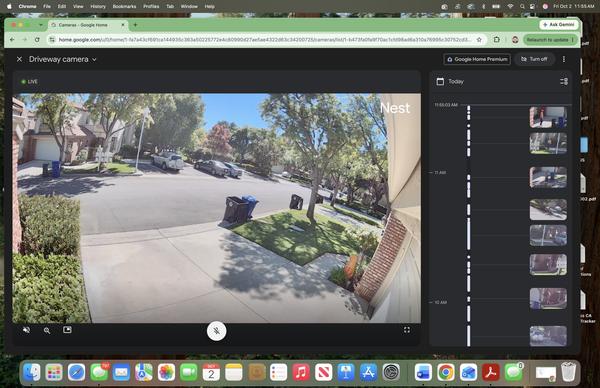Screen dimensions: 600x388
Task: Open the tab search dropdown arrow
Action: pyautogui.click(x=41, y=25)
